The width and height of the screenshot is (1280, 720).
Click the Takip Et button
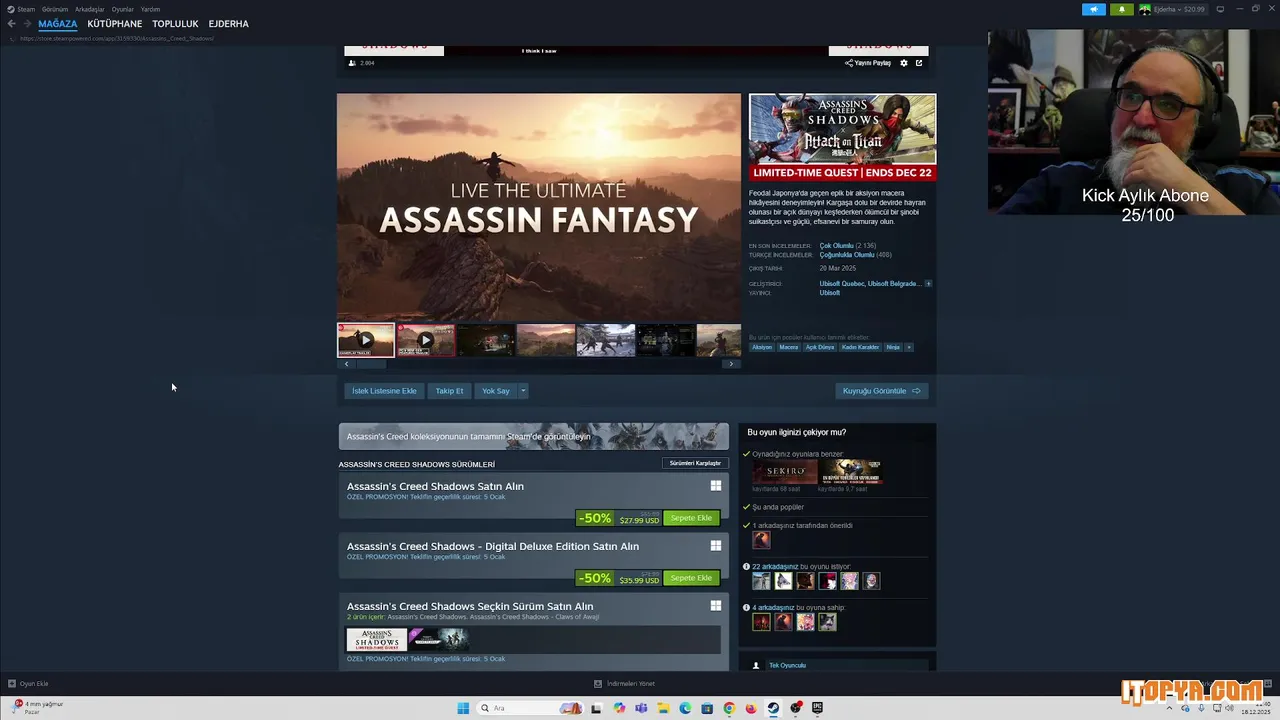449,391
